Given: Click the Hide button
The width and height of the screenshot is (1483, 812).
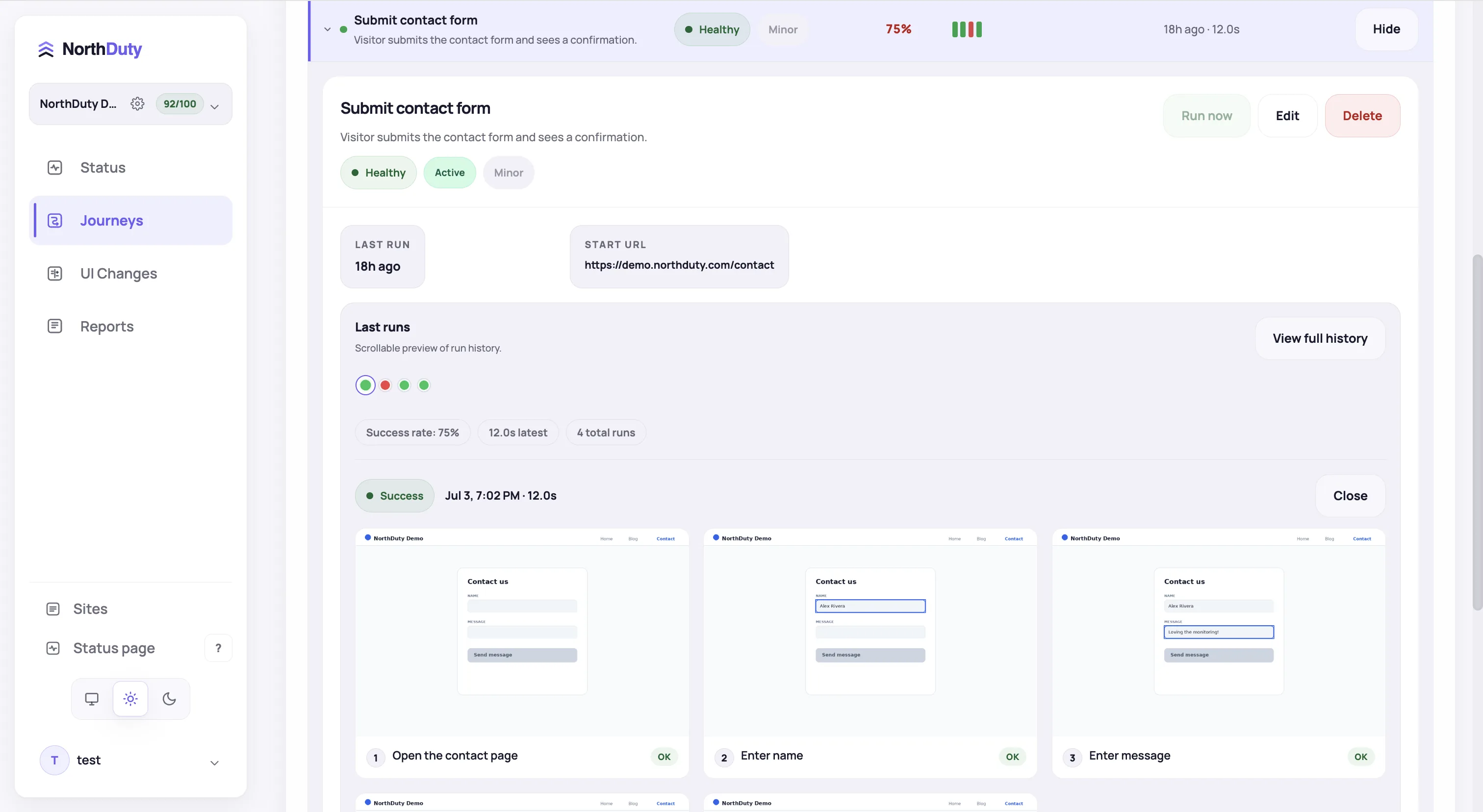Looking at the screenshot, I should click(1386, 29).
